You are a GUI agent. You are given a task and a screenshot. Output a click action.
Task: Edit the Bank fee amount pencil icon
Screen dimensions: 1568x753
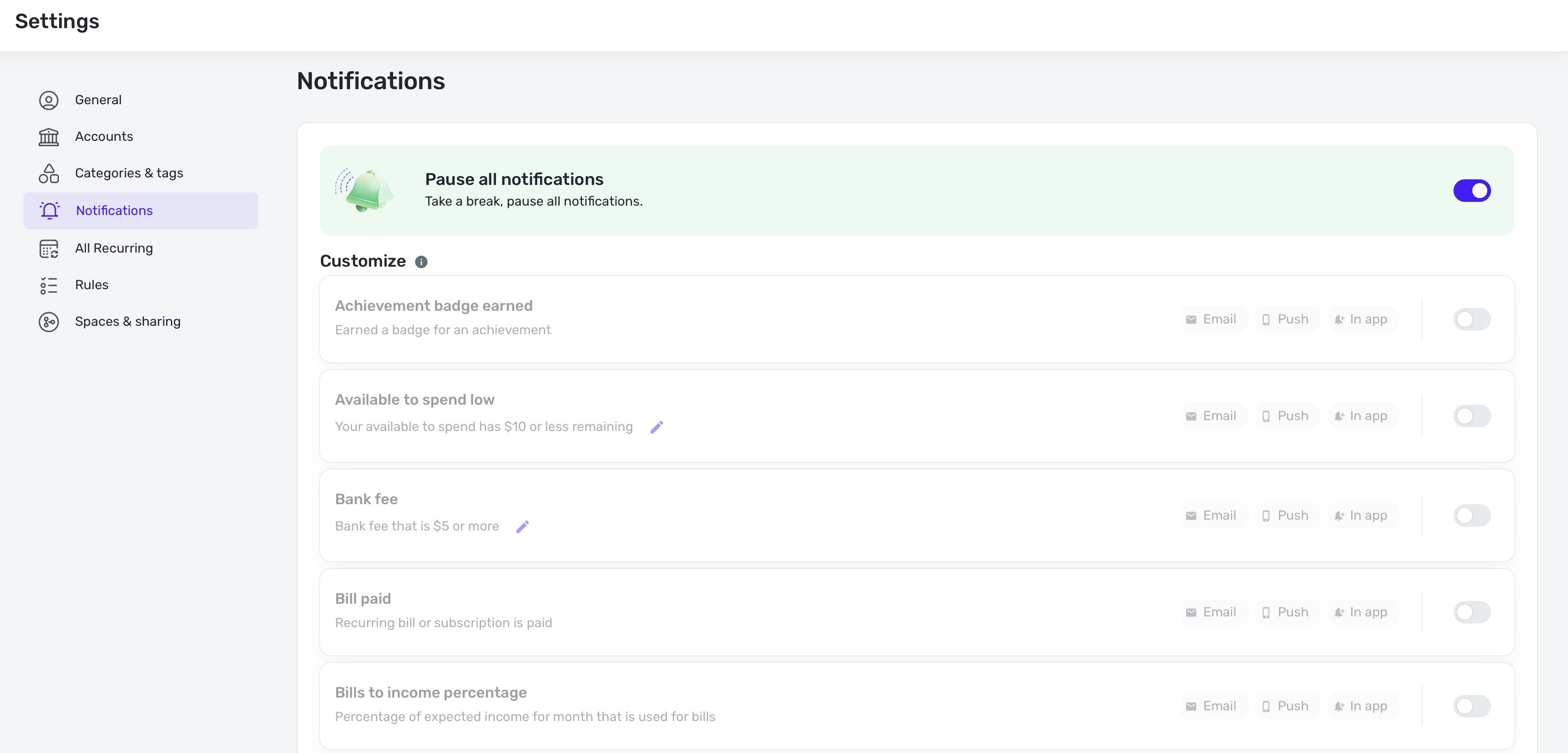pos(522,526)
